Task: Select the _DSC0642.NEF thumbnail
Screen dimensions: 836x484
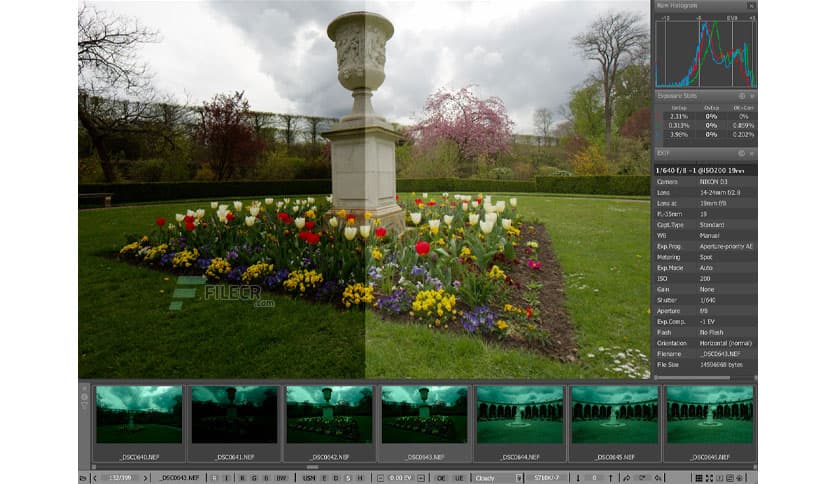Action: [329, 424]
